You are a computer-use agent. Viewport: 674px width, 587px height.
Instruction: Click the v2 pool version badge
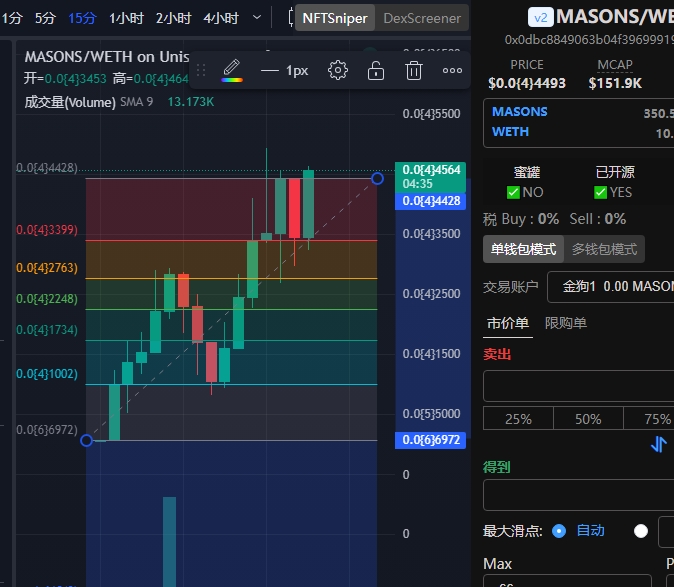[x=540, y=18]
